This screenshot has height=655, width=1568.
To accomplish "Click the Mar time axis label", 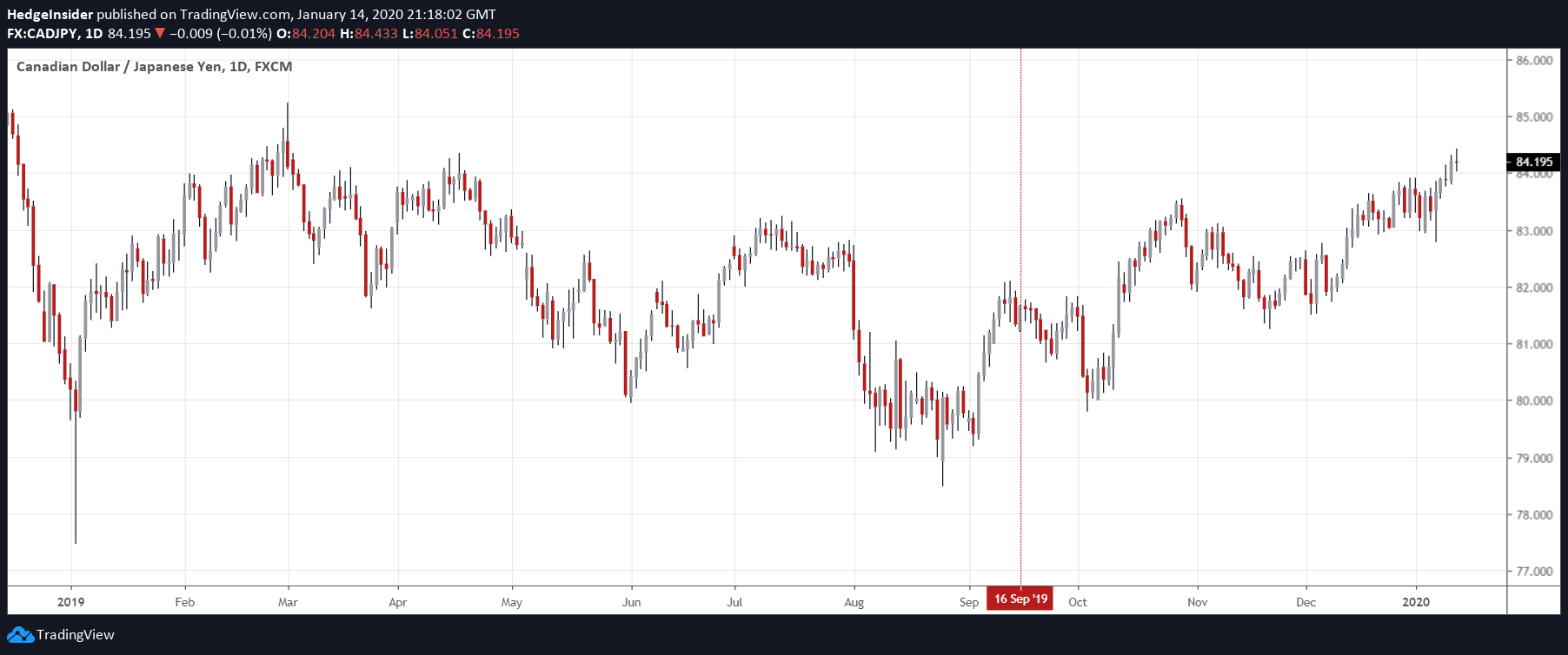I will point(288,602).
